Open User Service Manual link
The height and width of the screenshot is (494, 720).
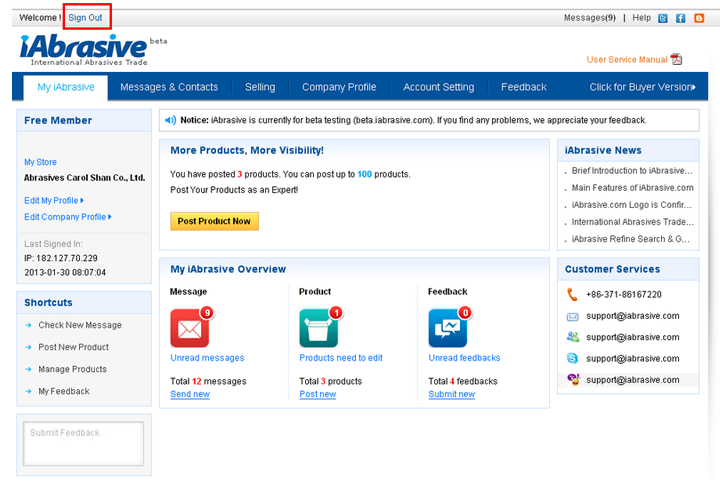pos(627,60)
